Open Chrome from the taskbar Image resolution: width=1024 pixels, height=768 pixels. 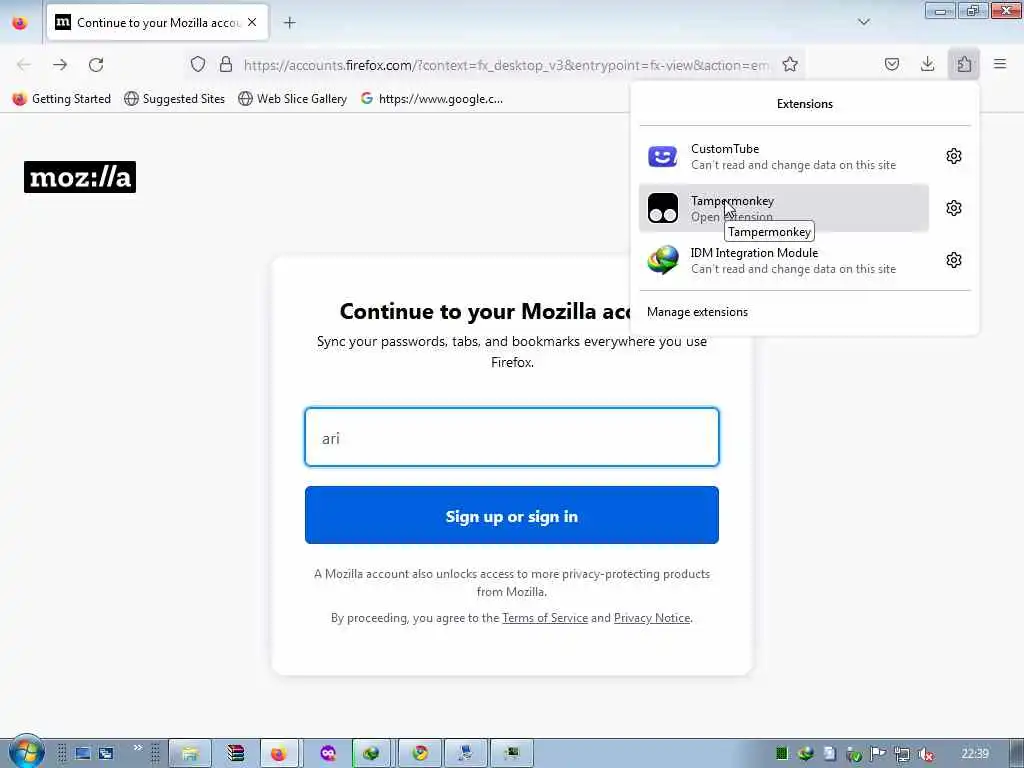coord(420,754)
